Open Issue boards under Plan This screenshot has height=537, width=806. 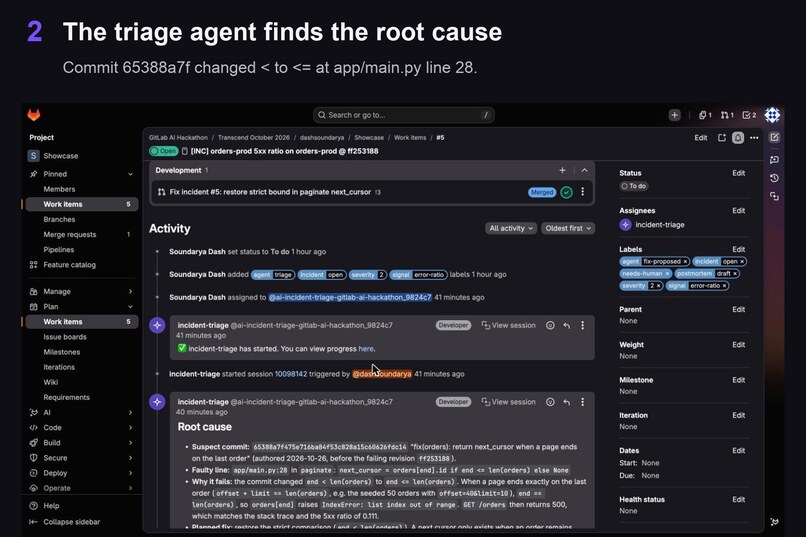(65, 337)
